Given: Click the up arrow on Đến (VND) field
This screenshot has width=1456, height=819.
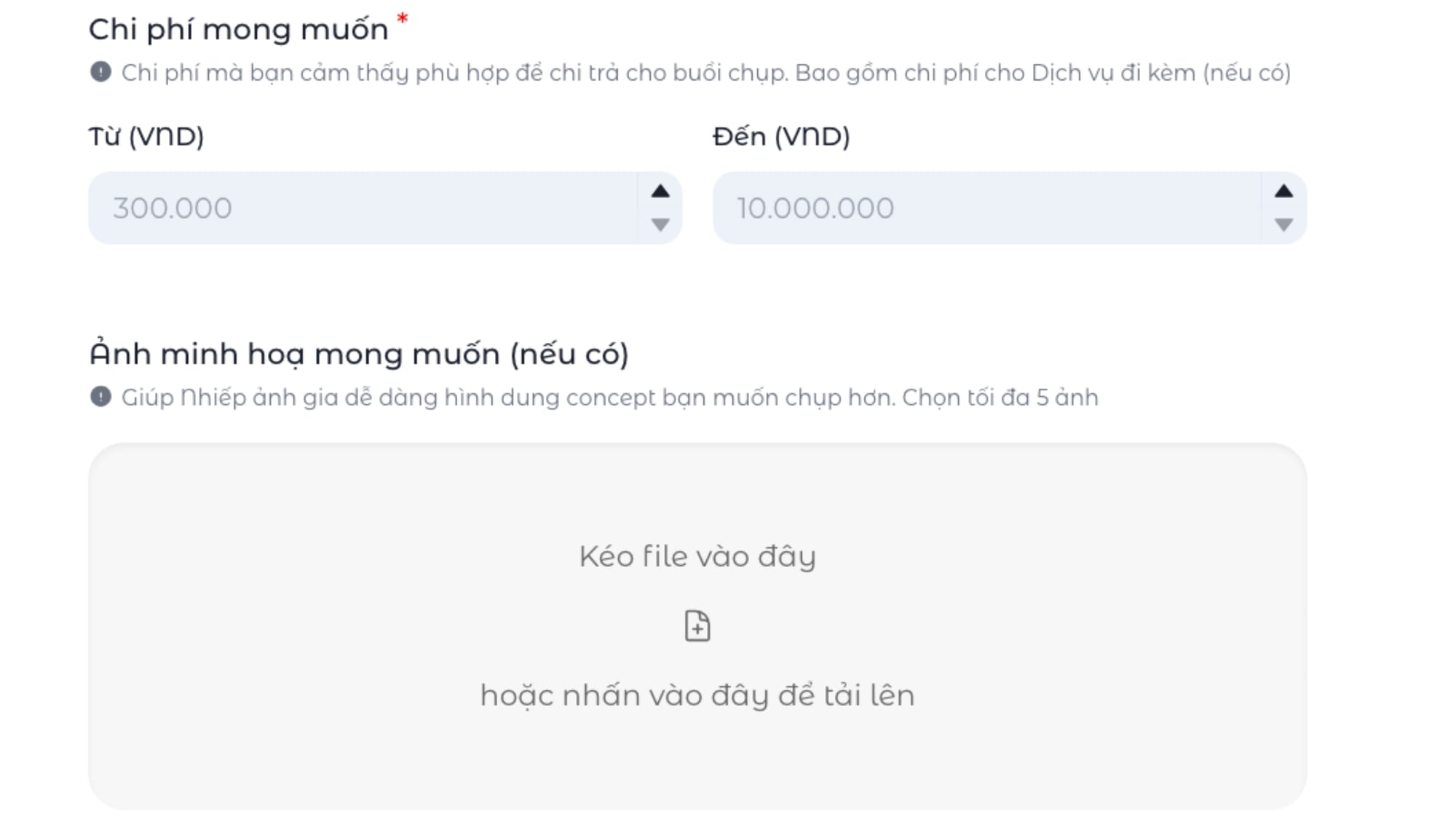Looking at the screenshot, I should (1284, 191).
